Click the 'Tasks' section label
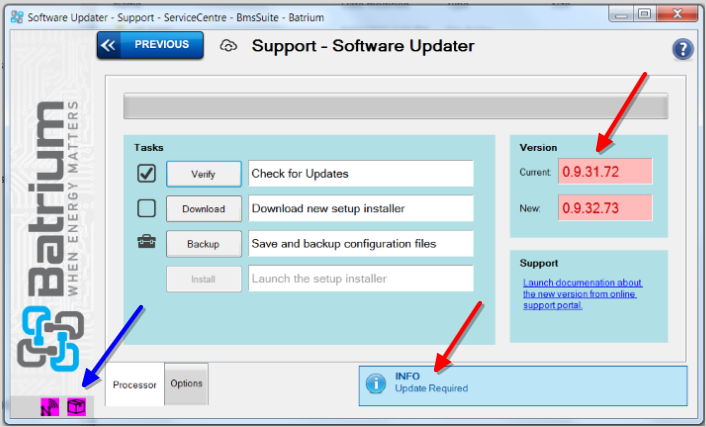Image resolution: width=706 pixels, height=427 pixels. pyautogui.click(x=149, y=147)
